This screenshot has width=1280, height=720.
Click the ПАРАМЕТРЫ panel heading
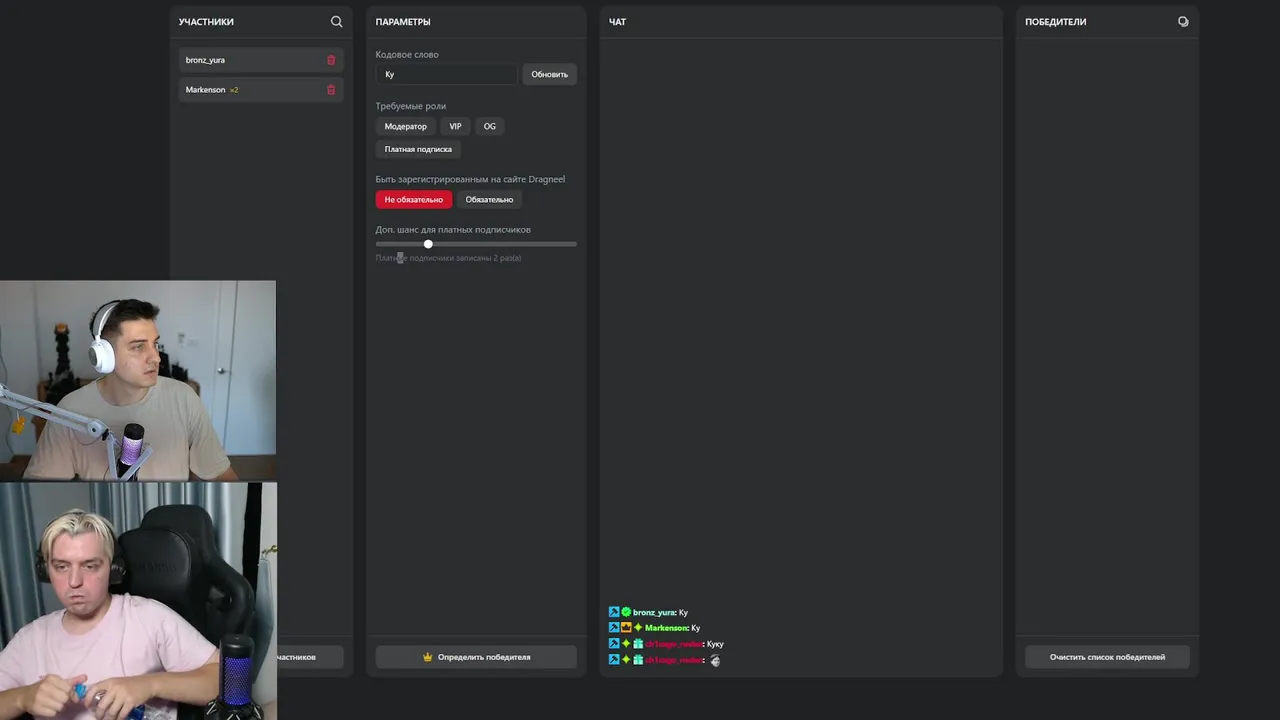[x=403, y=22]
